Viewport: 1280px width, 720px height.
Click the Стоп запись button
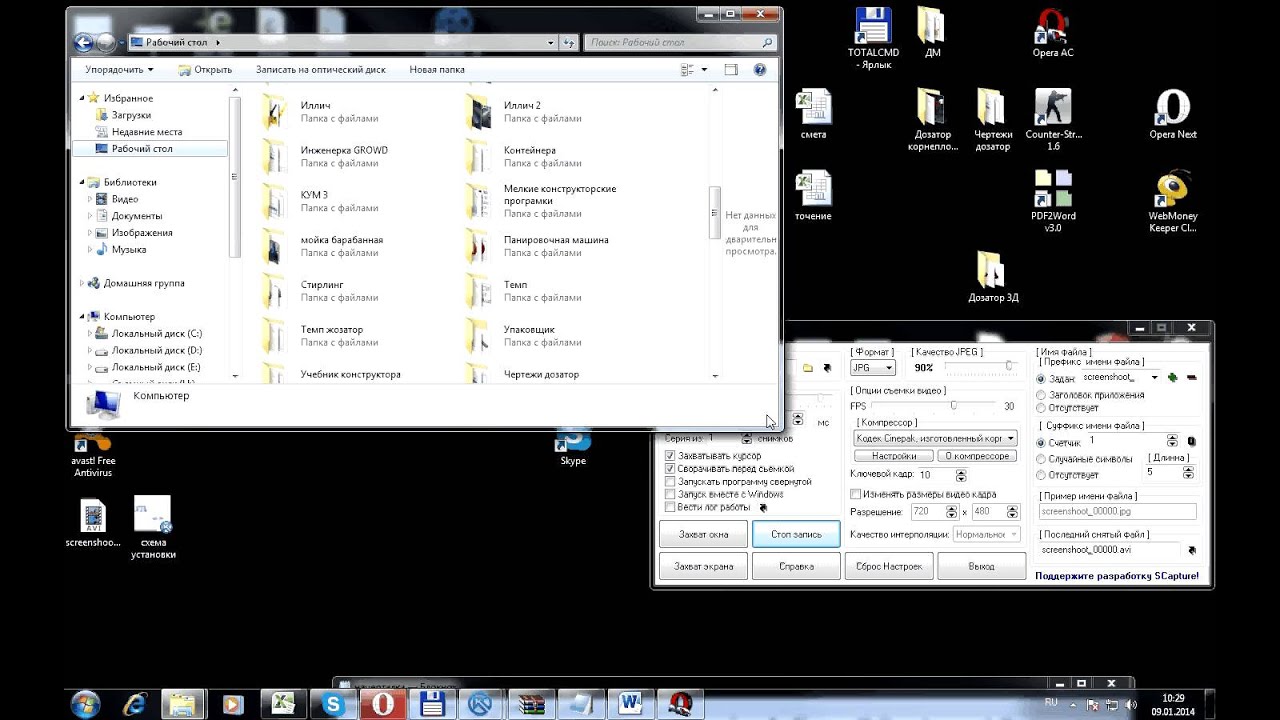point(797,534)
